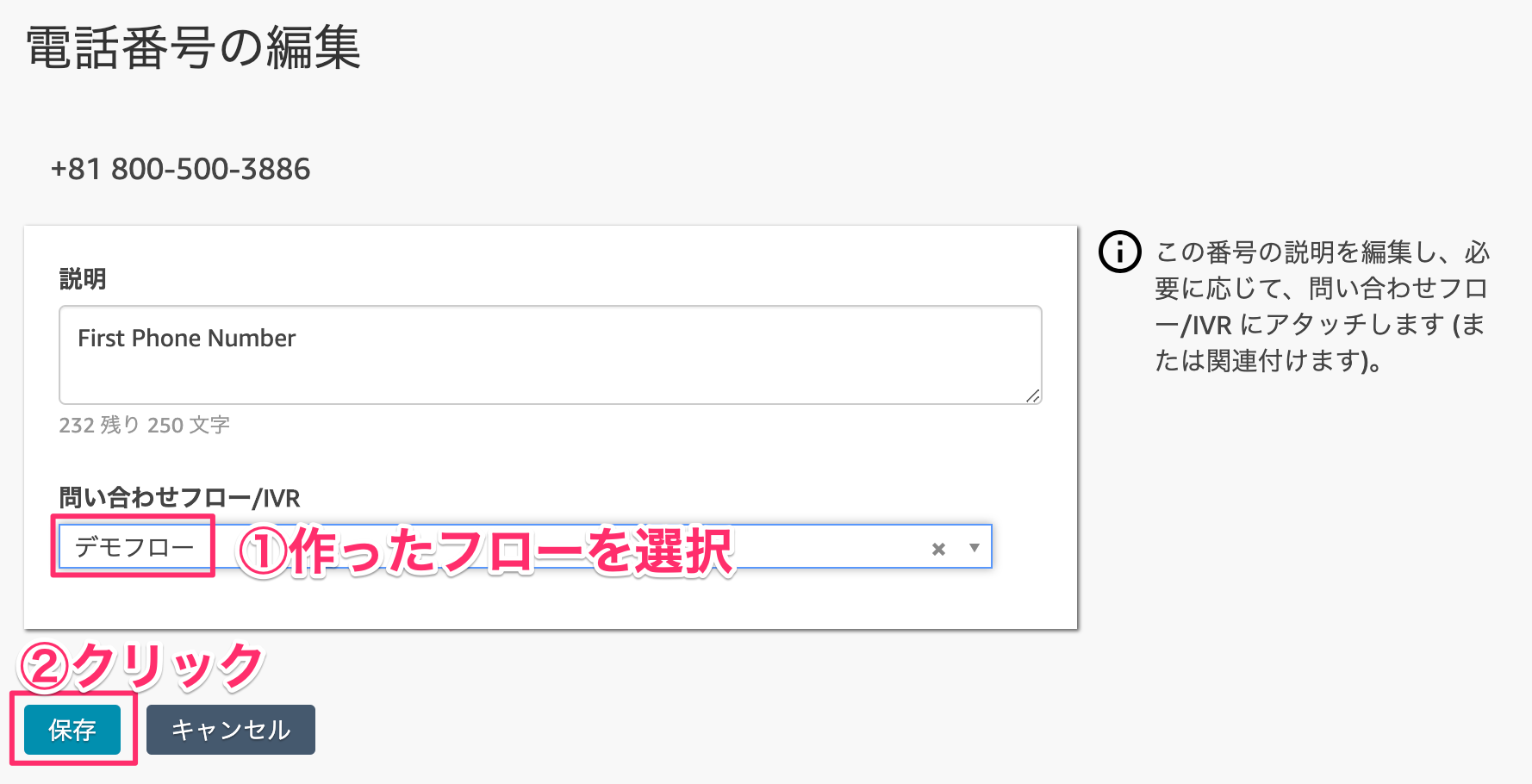Click the 保存 button
This screenshot has height=784, width=1532.
72,730
